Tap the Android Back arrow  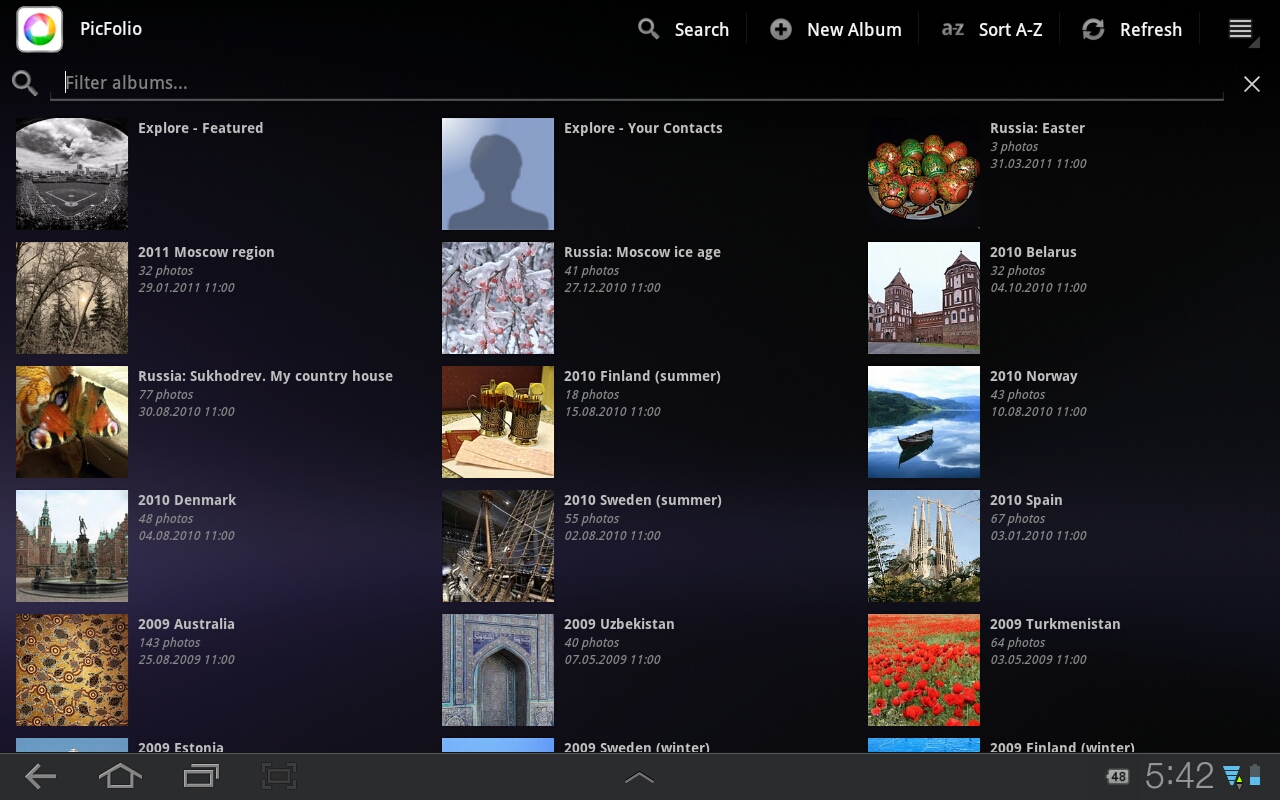click(x=40, y=776)
